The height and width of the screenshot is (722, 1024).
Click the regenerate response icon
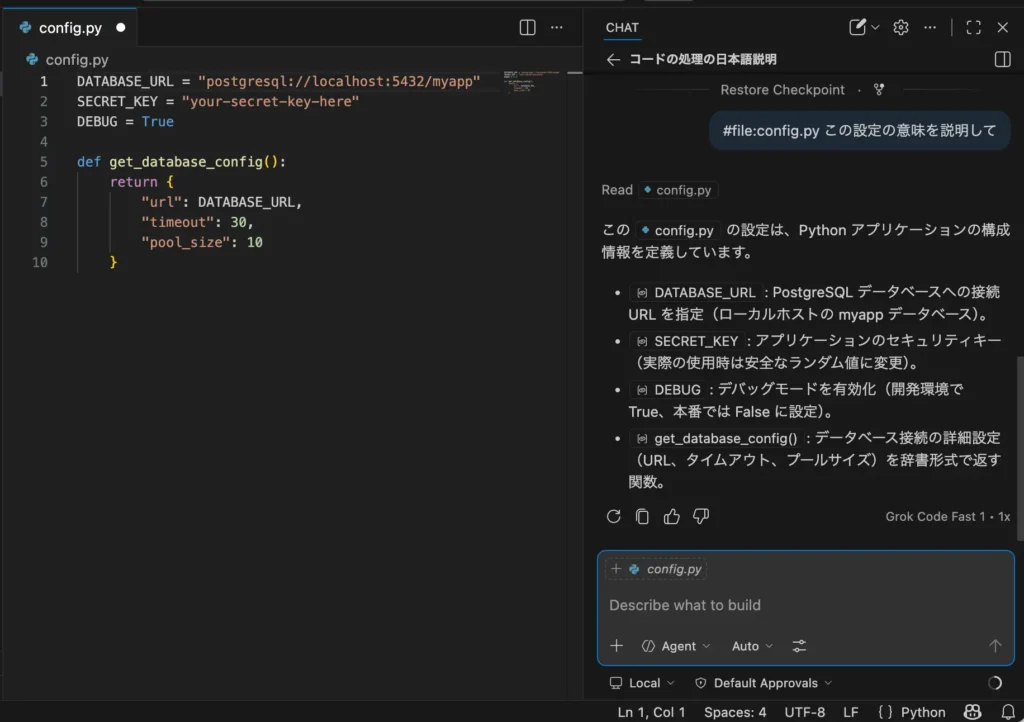(614, 517)
